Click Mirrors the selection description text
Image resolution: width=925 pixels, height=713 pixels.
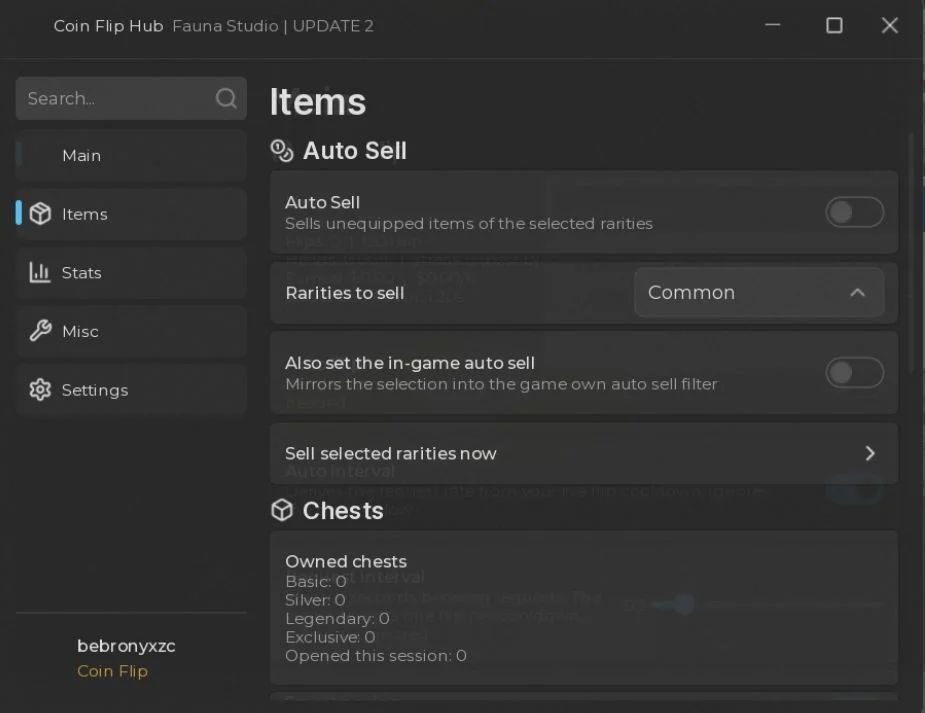(x=501, y=385)
